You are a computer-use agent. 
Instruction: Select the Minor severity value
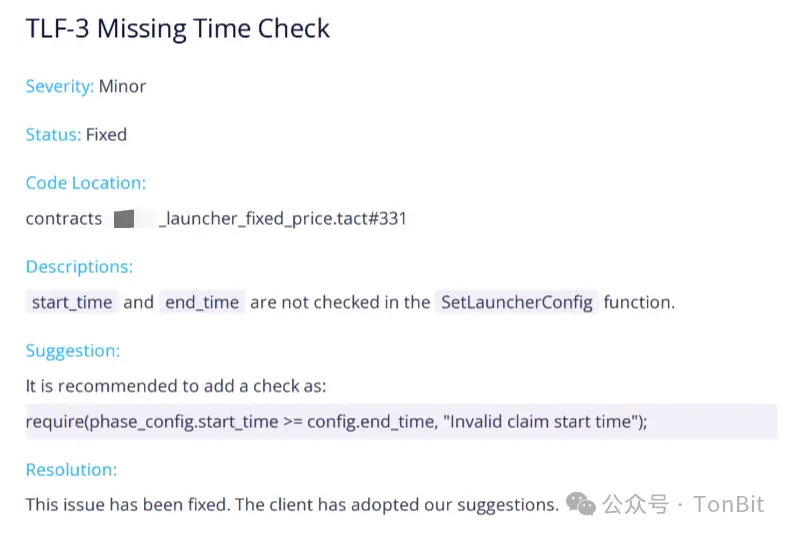tap(122, 86)
